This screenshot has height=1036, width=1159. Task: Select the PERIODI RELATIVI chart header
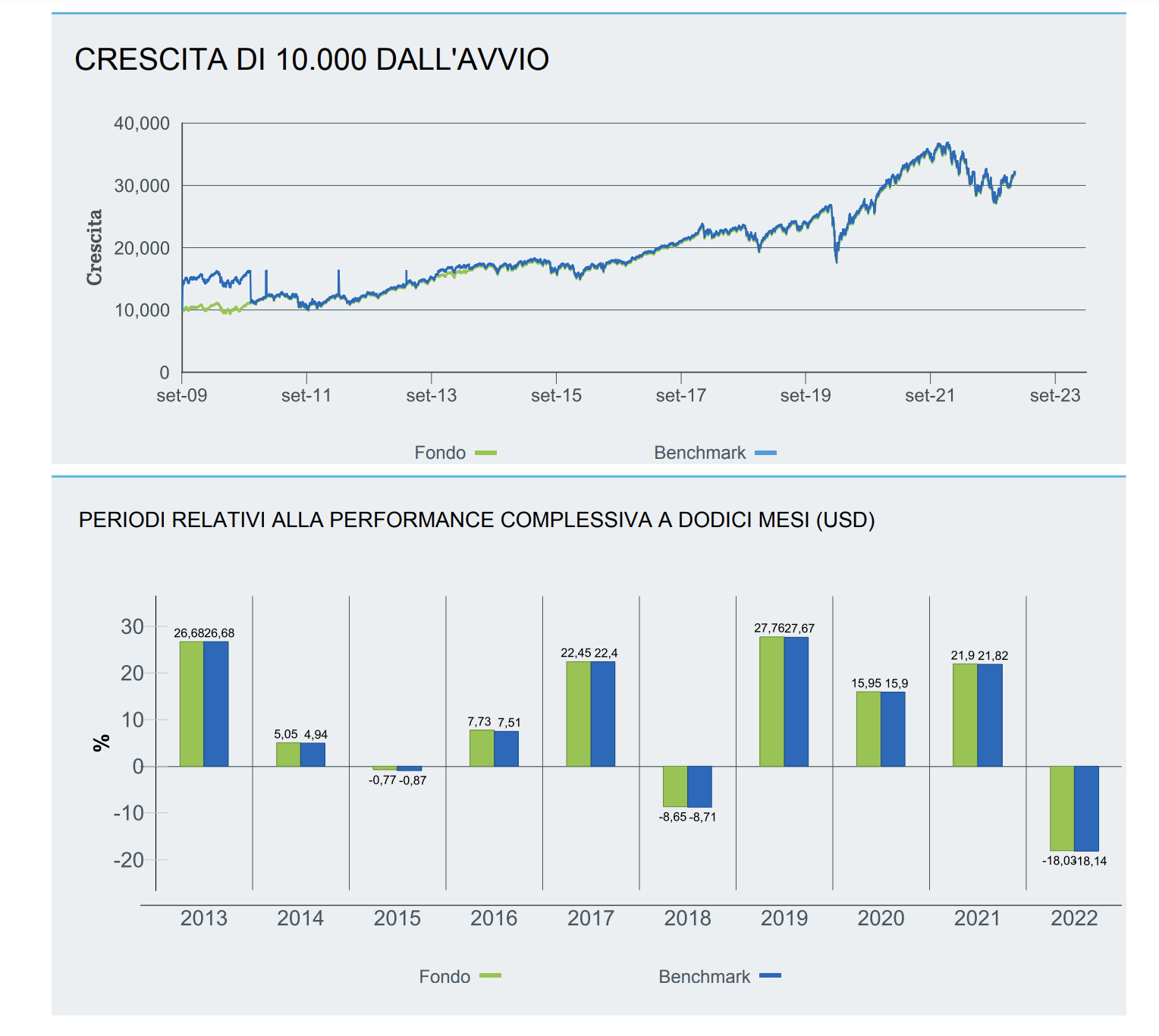[477, 521]
